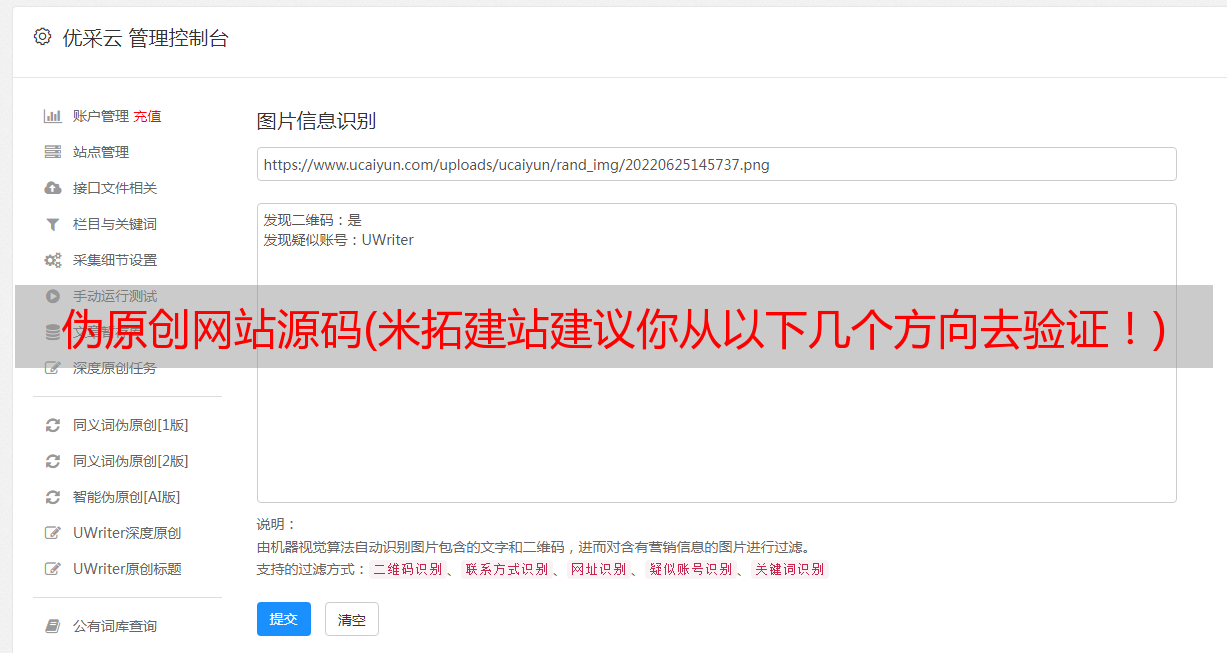The image size is (1227, 653).
Task: Click the bar chart icon for 账户管理
Action: [53, 116]
